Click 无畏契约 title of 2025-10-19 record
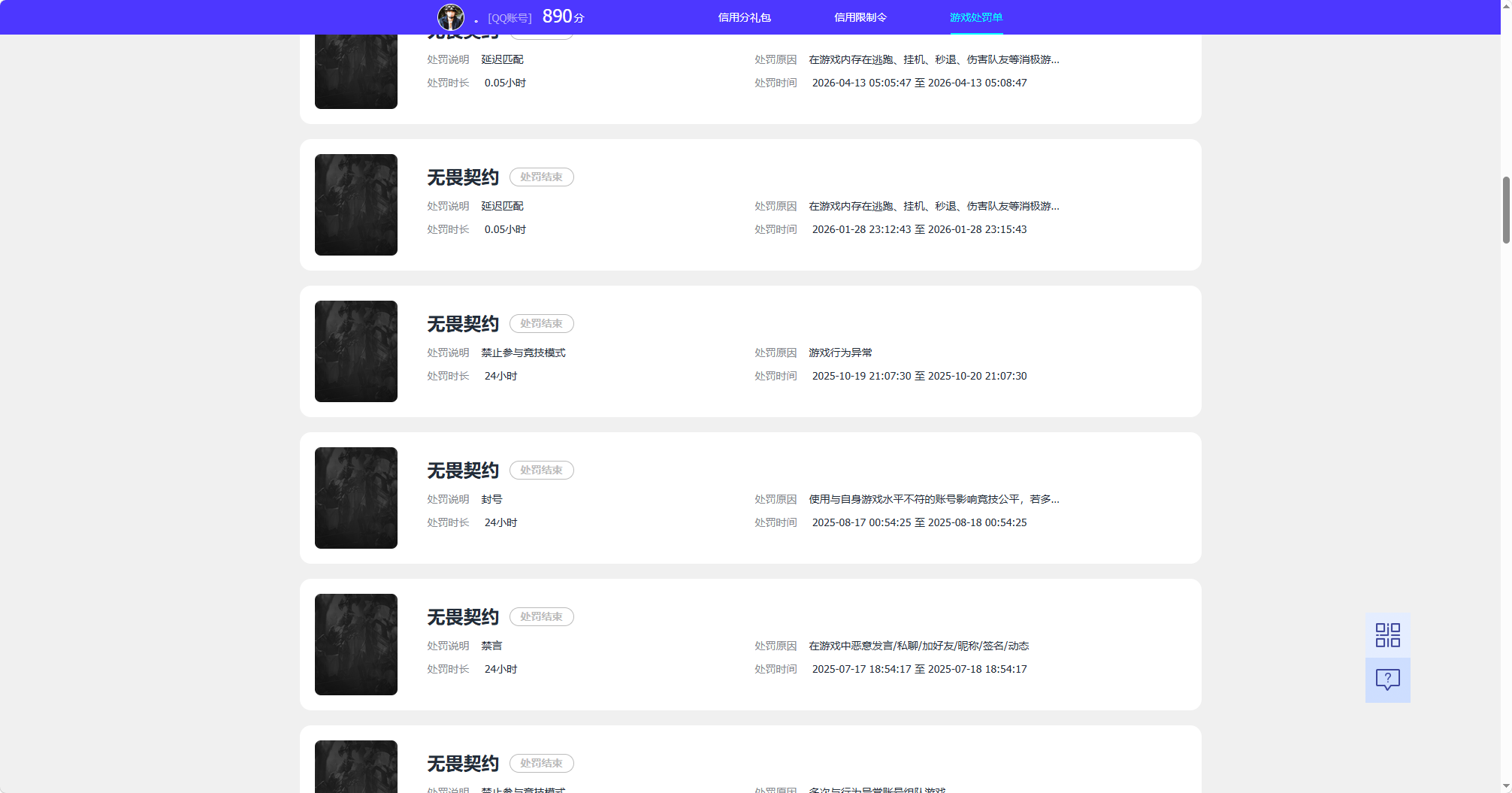This screenshot has width=1512, height=793. point(463,324)
